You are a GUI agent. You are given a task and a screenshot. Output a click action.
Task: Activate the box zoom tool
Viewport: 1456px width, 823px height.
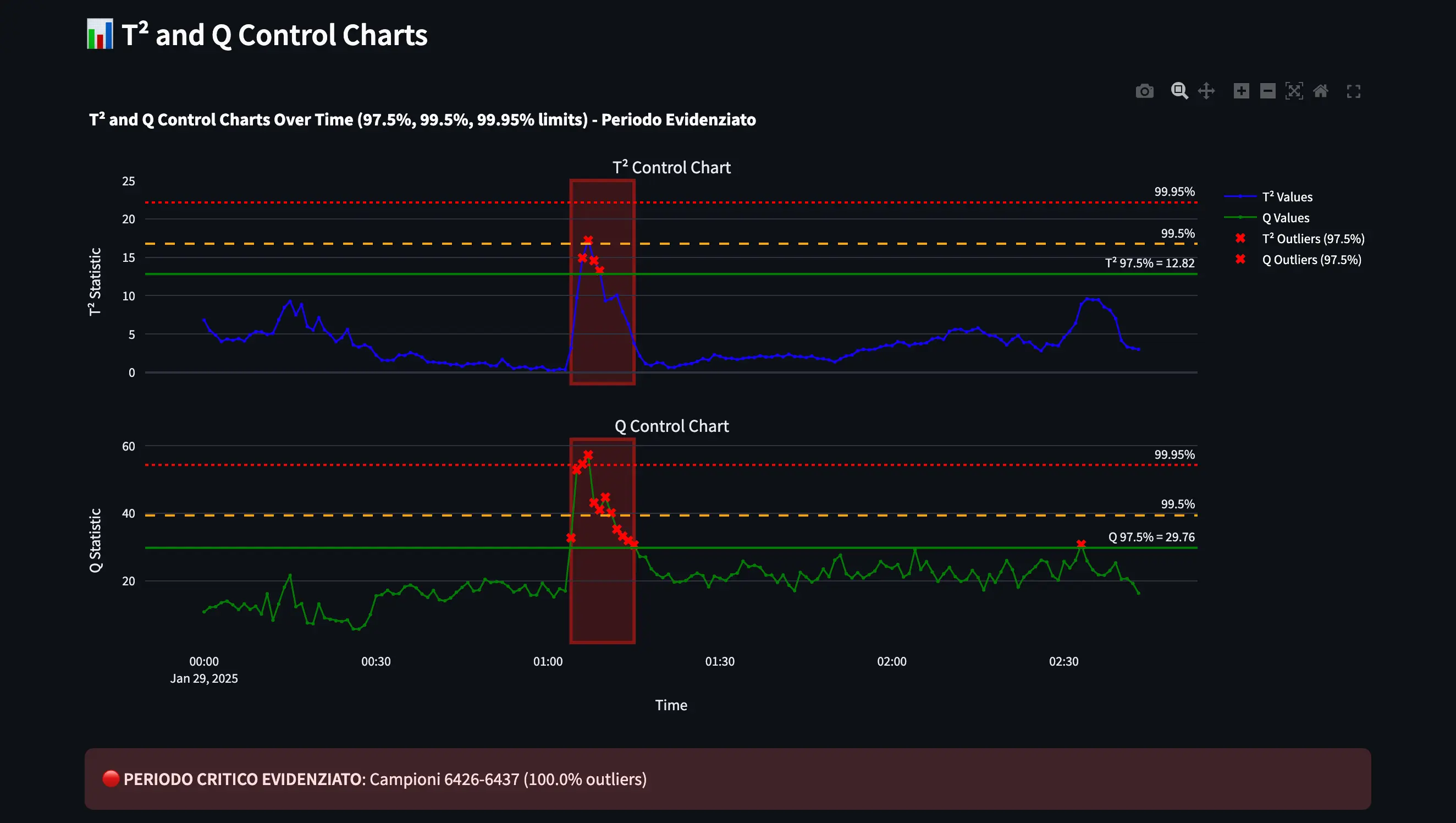tap(1179, 91)
